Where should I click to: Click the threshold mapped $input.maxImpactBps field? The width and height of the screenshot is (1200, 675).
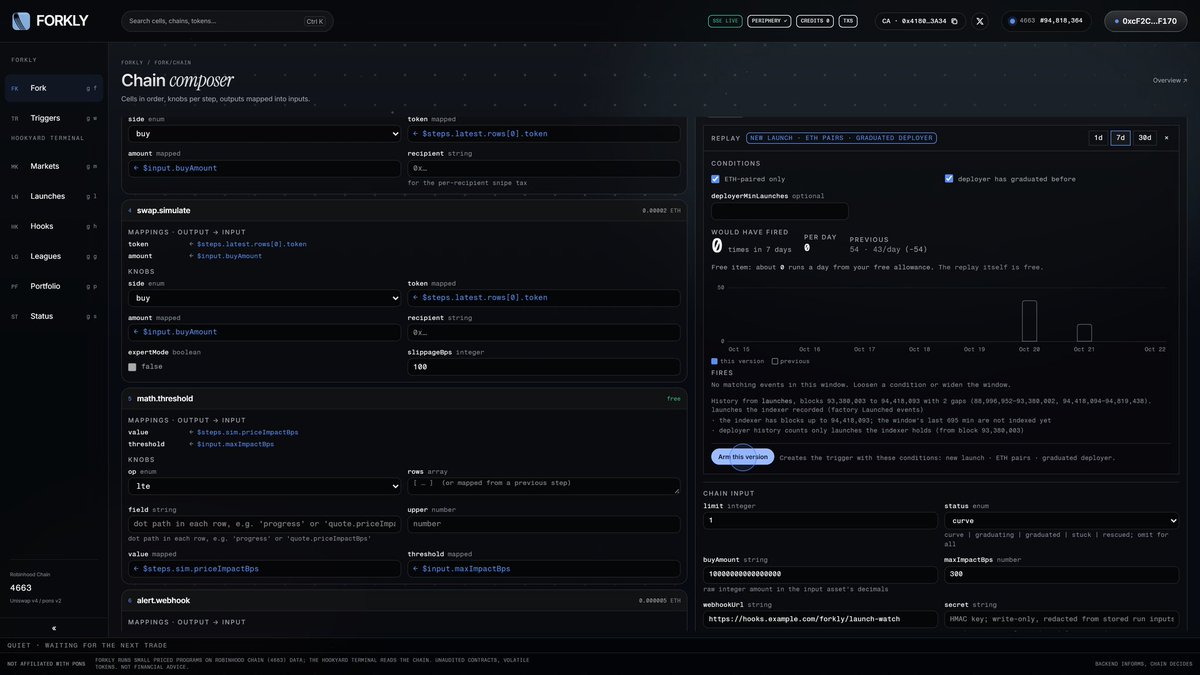[x=543, y=569]
